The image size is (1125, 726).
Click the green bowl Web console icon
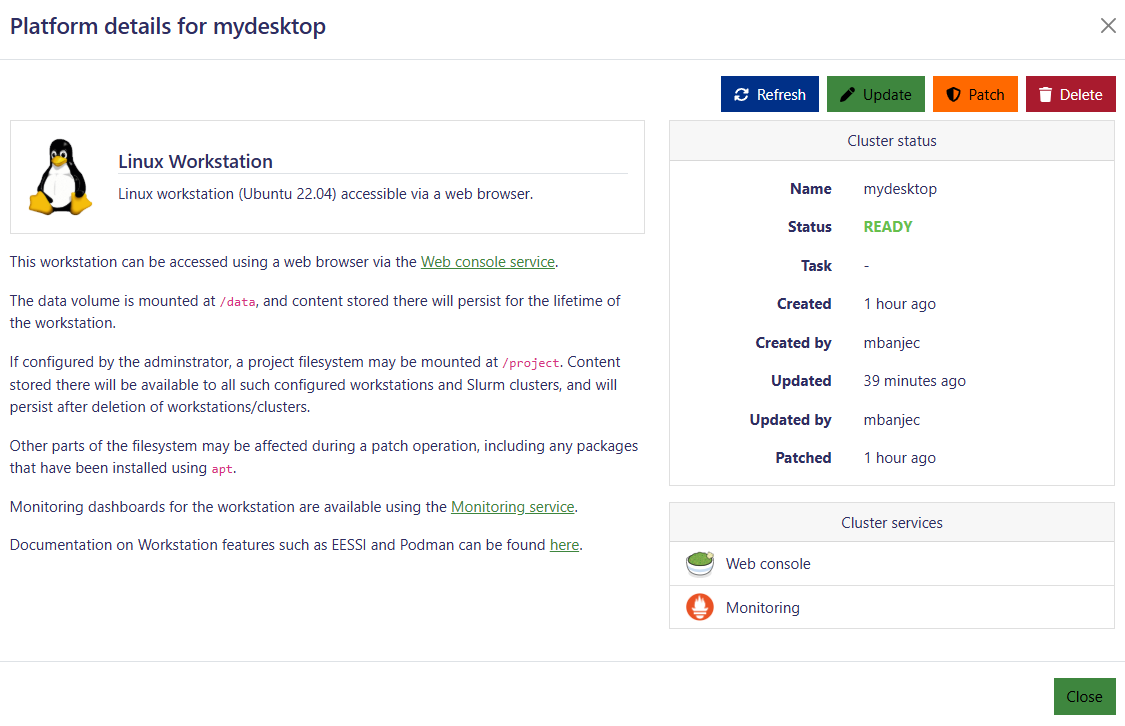click(x=700, y=564)
